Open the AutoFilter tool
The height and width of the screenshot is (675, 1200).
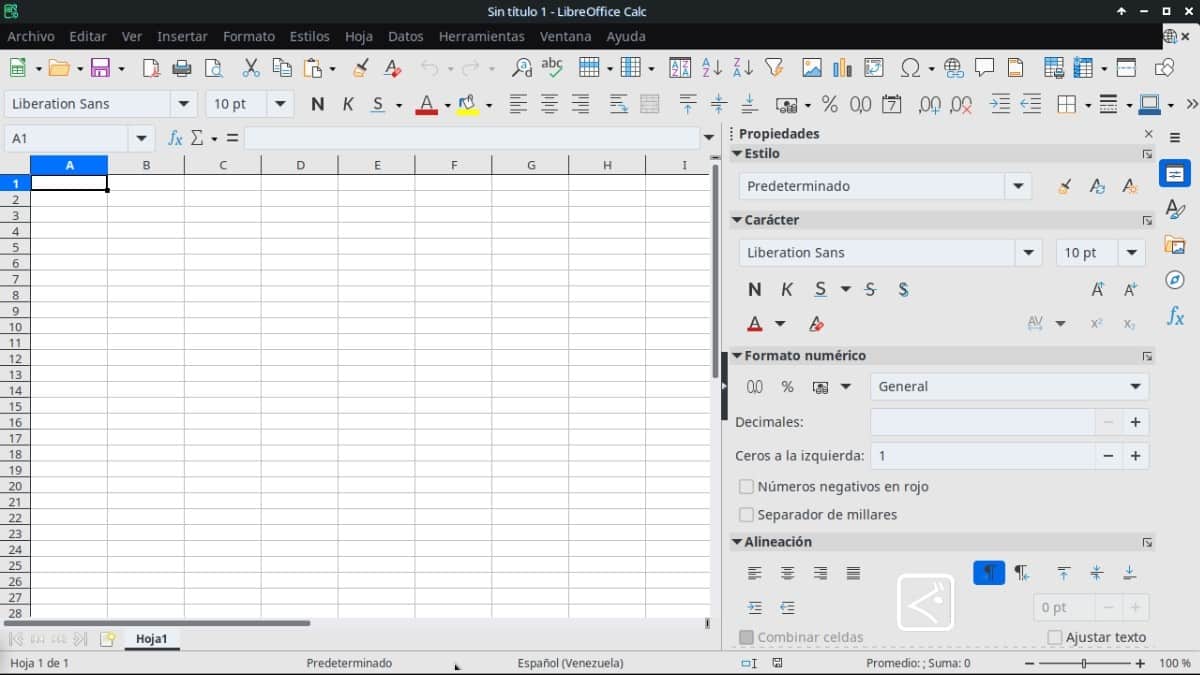click(x=773, y=67)
